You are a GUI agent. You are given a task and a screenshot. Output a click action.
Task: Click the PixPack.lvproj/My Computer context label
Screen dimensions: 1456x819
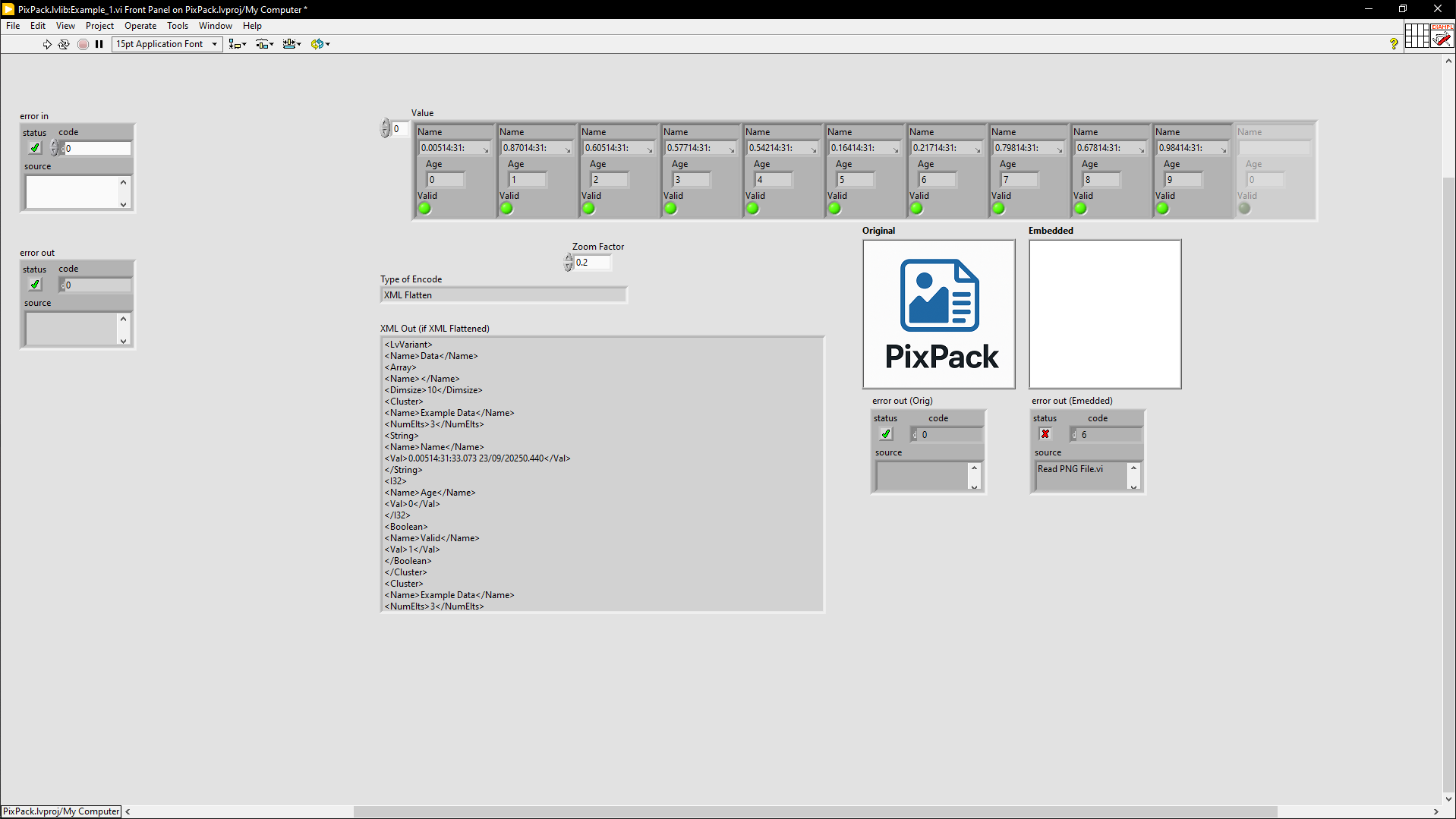click(61, 811)
